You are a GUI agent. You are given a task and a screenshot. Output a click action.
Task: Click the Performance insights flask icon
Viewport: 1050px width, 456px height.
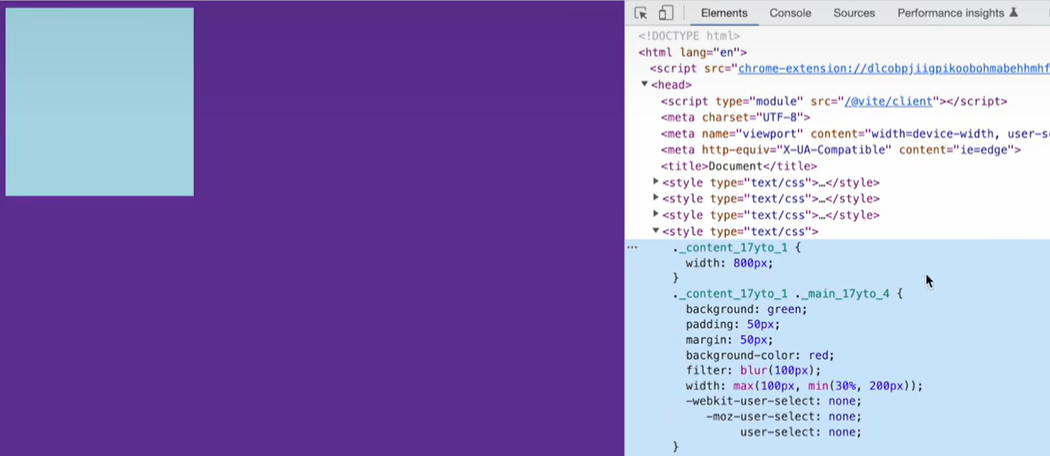point(1014,13)
